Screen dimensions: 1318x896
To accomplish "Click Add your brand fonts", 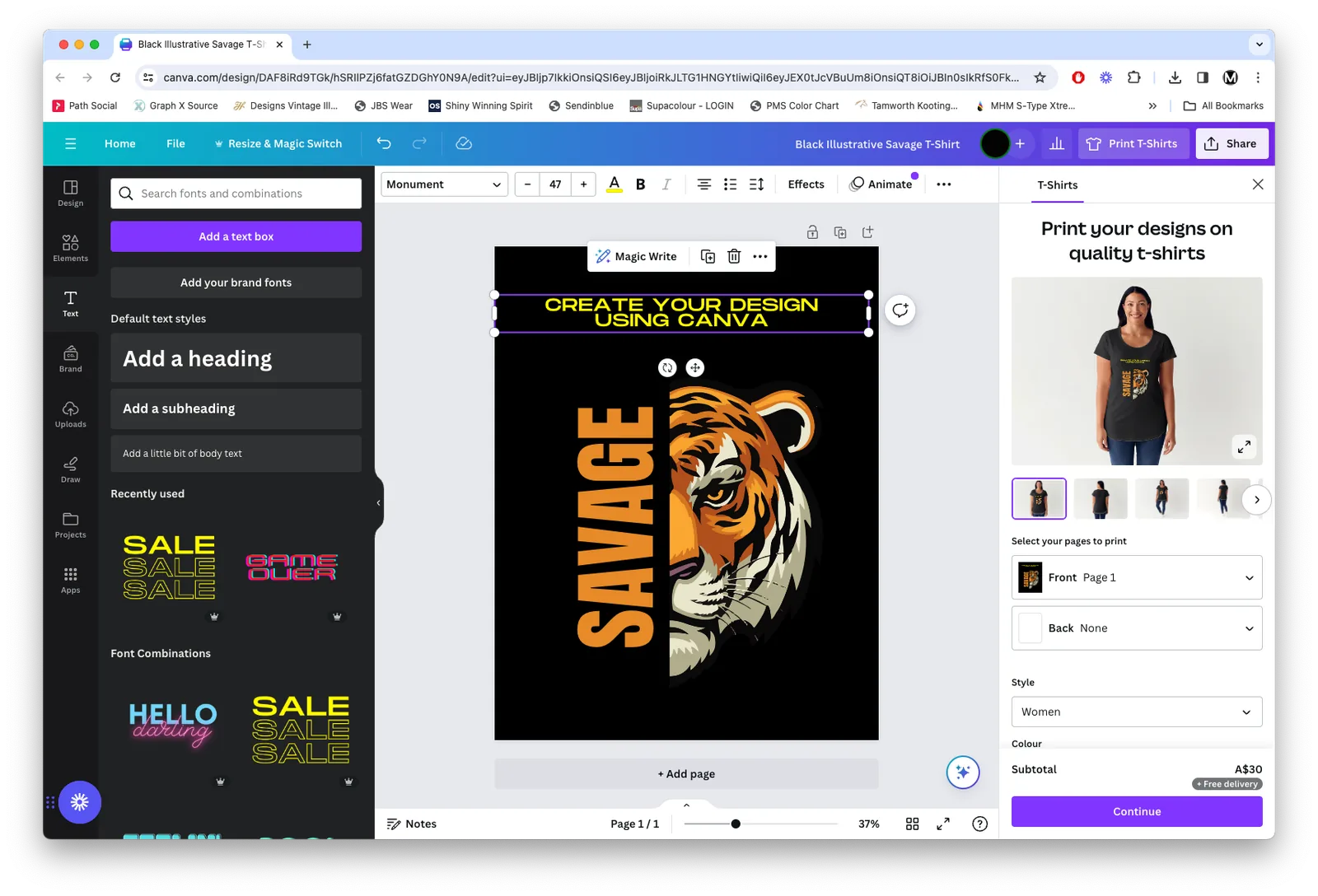I will pyautogui.click(x=236, y=282).
